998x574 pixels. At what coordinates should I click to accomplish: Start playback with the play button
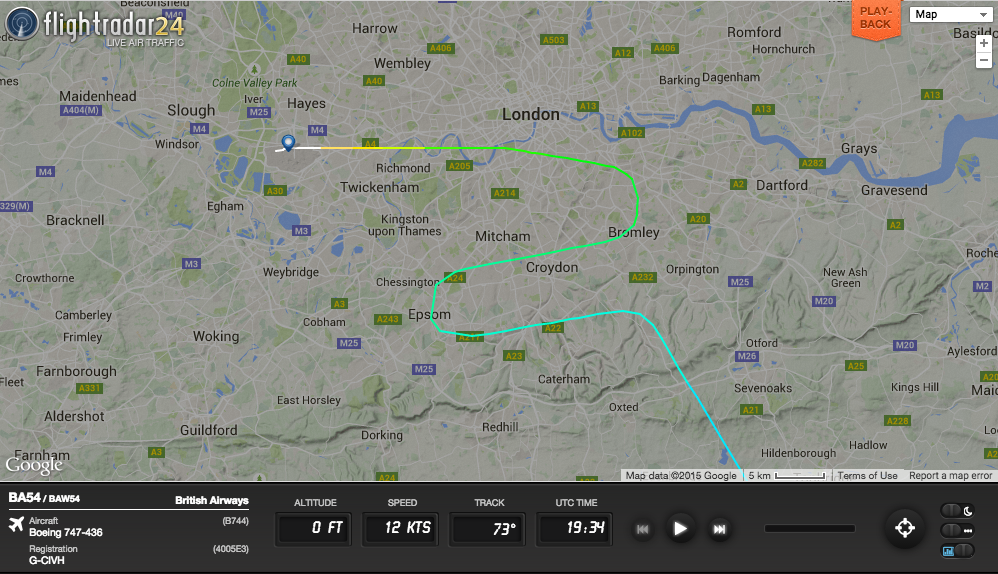tap(680, 528)
